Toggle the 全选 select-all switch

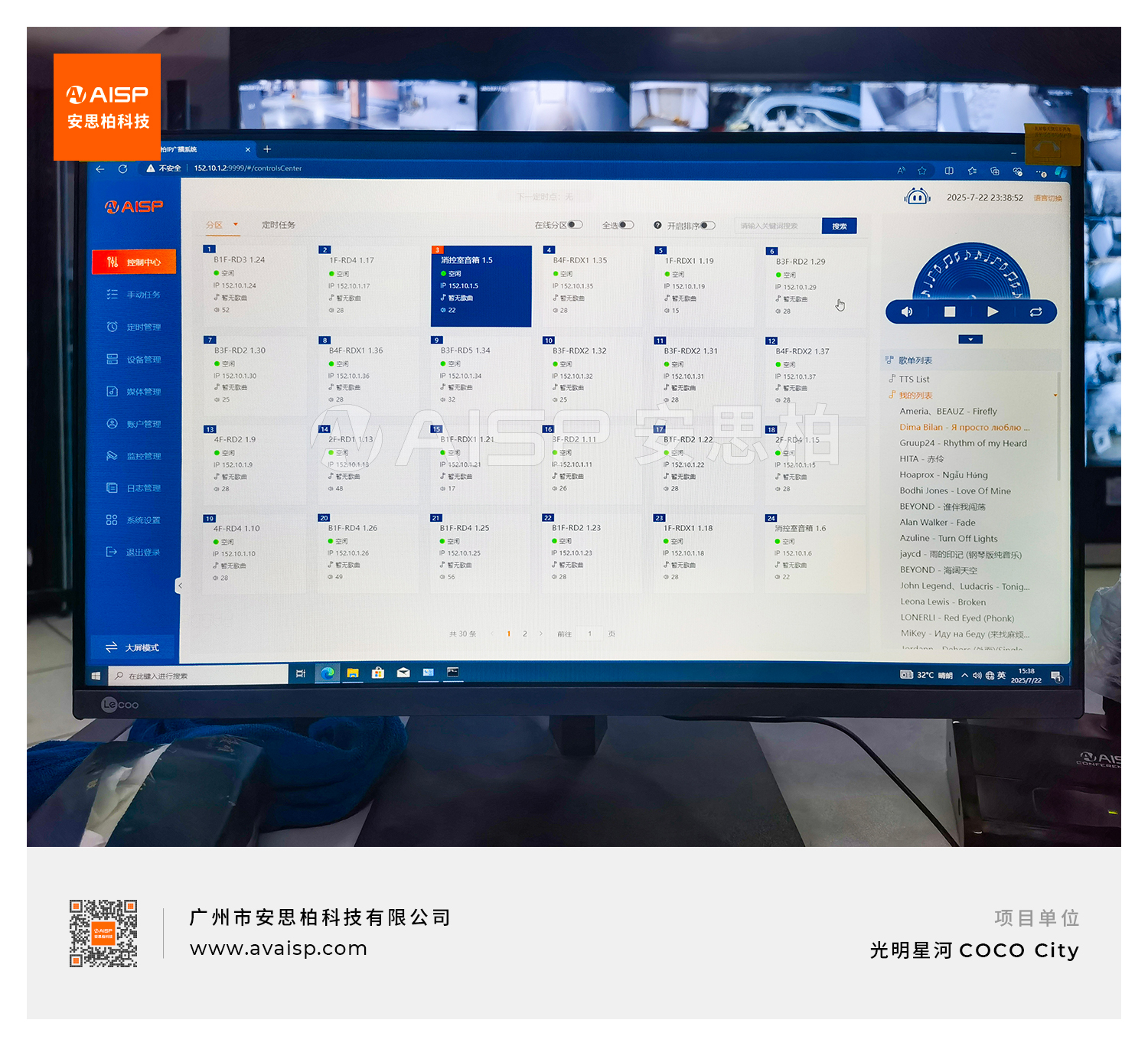click(x=627, y=225)
